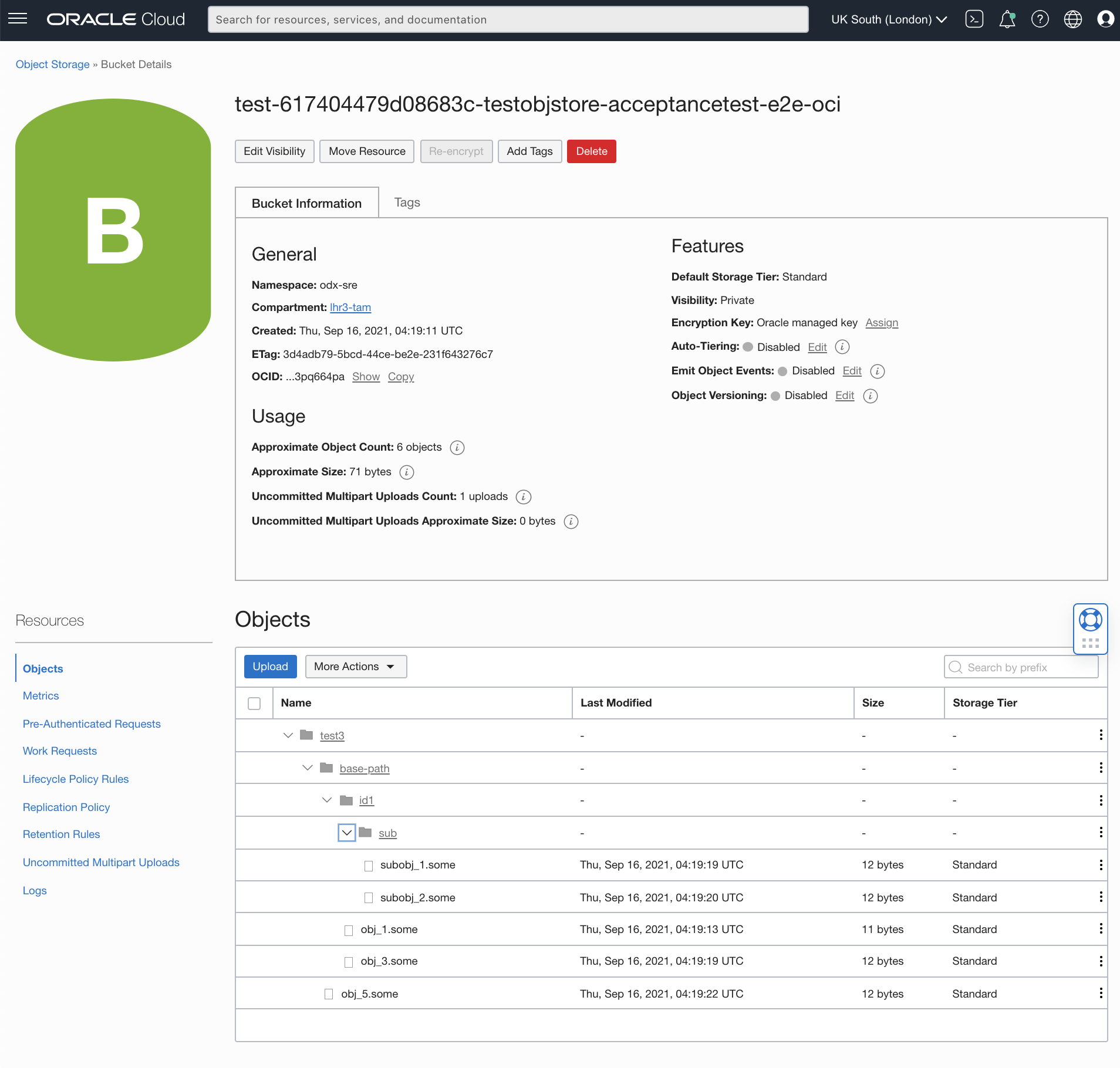Viewport: 1120px width, 1068px height.
Task: Show info icon for Auto-Tiering
Action: (x=842, y=347)
